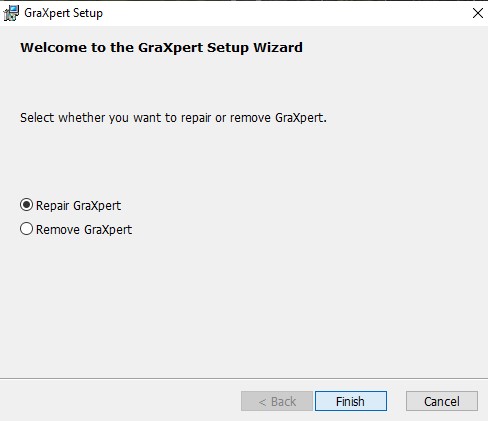Click the "Remove GraXpert" option label text
488x421 pixels.
tap(84, 230)
